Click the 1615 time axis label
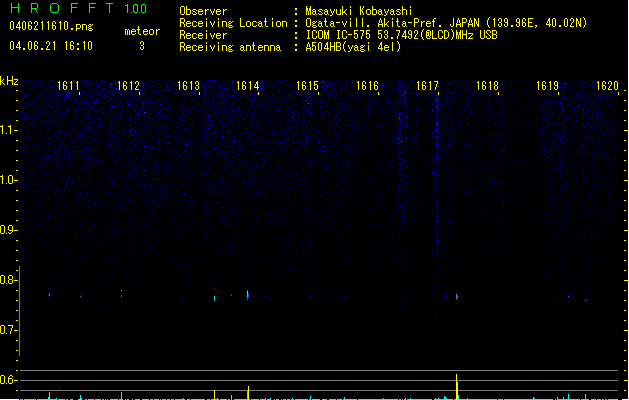 (x=307, y=86)
